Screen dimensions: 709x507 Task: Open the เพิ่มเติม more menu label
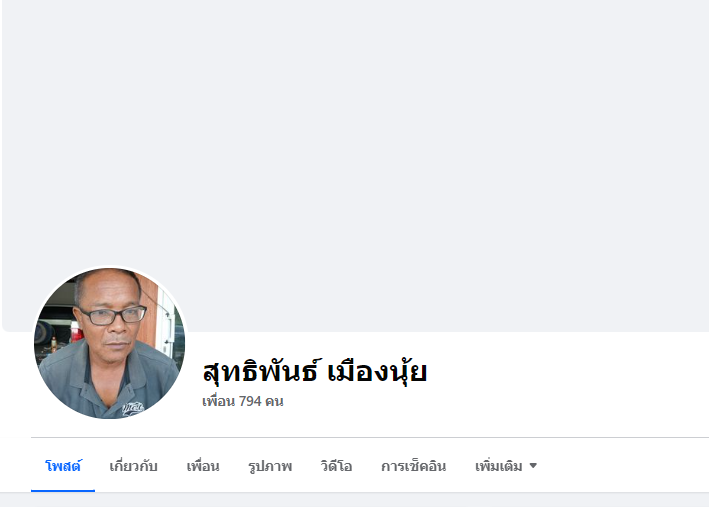point(498,466)
